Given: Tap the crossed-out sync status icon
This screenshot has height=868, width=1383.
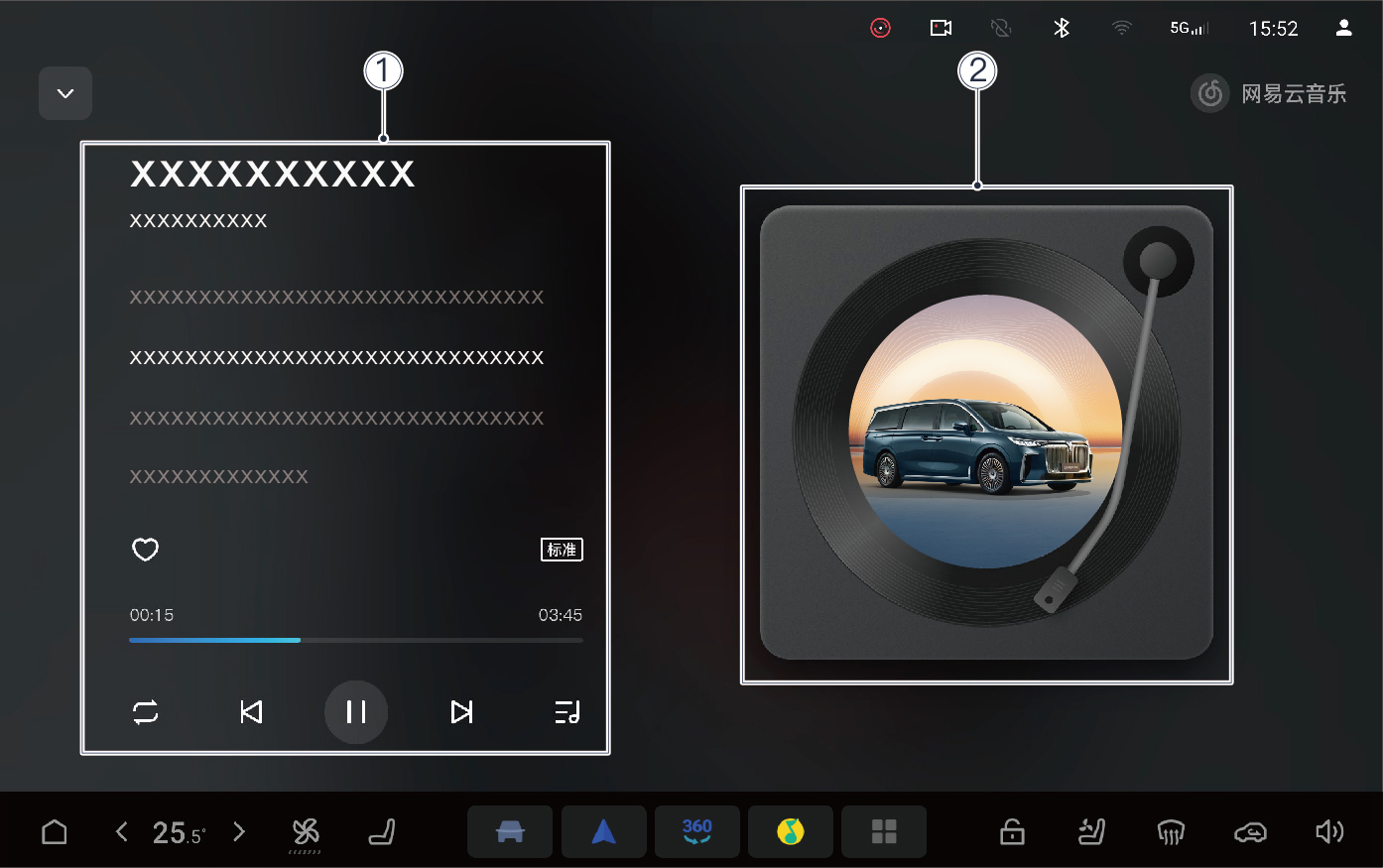Looking at the screenshot, I should 1001,28.
